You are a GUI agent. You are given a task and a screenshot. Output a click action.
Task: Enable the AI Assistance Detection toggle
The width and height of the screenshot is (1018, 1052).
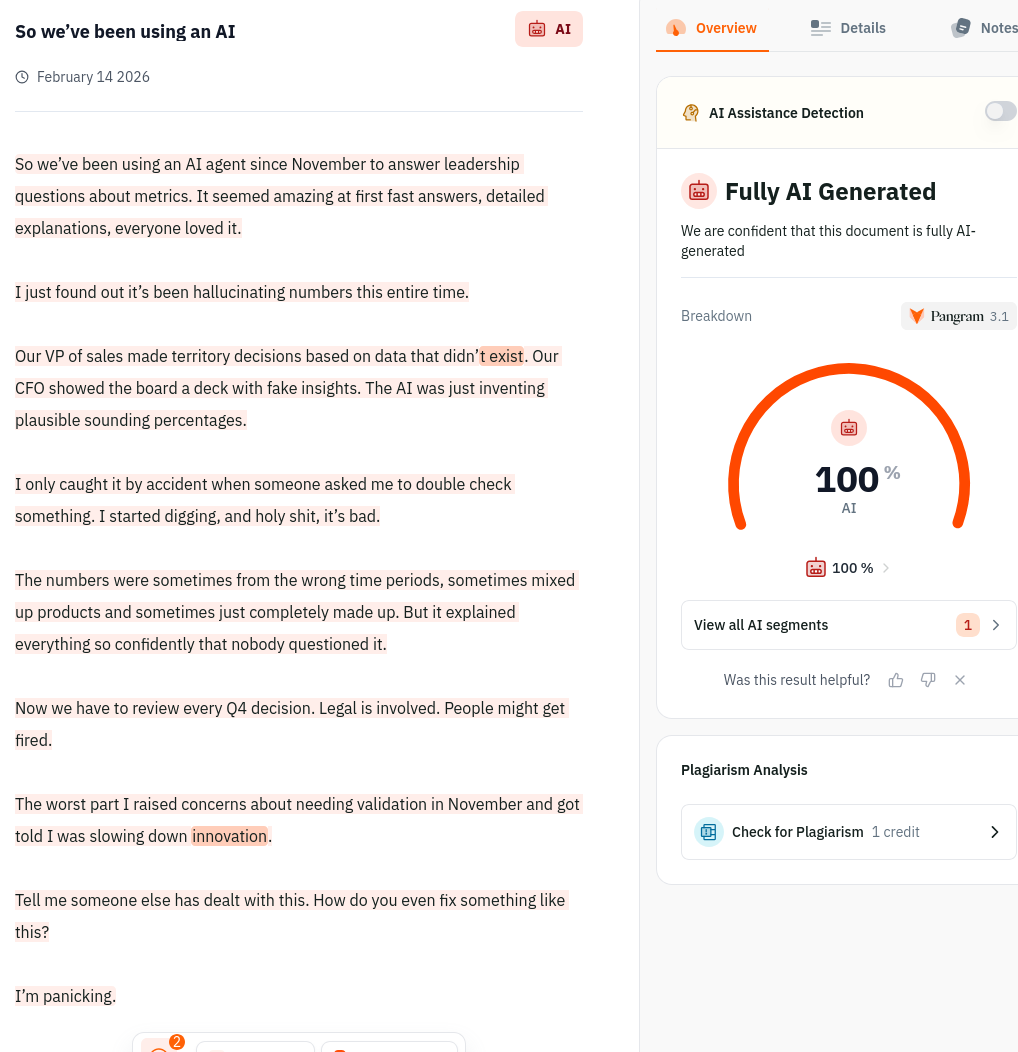[1000, 112]
